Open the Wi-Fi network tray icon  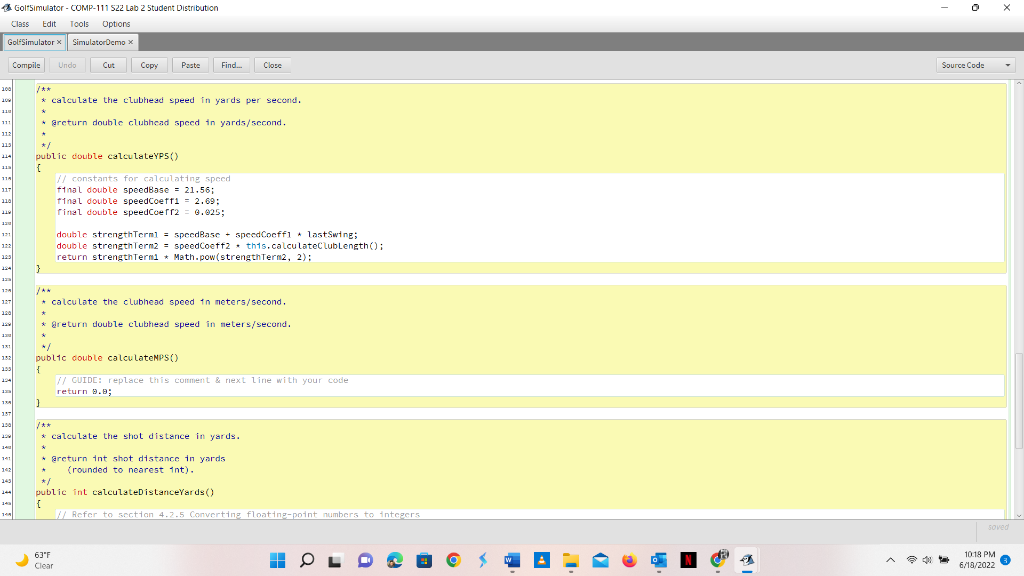[912, 560]
